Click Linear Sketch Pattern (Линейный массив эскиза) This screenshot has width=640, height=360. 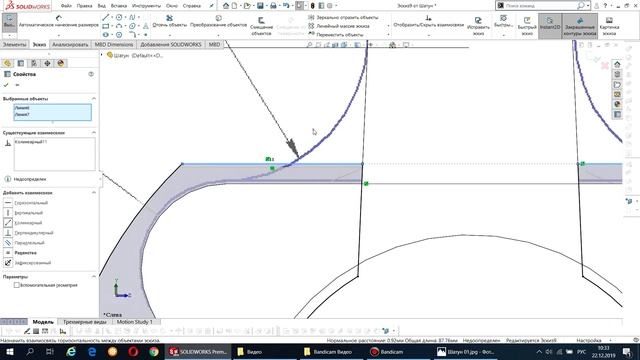[338, 26]
